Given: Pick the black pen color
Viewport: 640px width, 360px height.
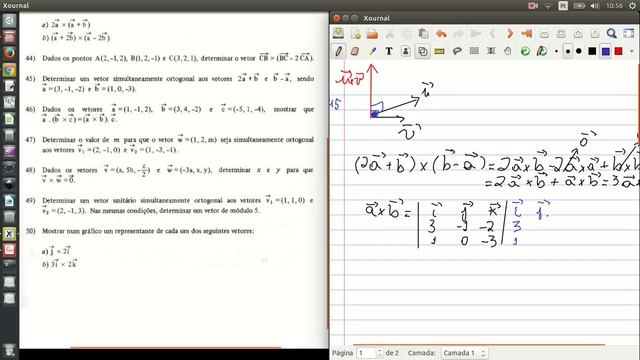Looking at the screenshot, I should pyautogui.click(x=592, y=51).
